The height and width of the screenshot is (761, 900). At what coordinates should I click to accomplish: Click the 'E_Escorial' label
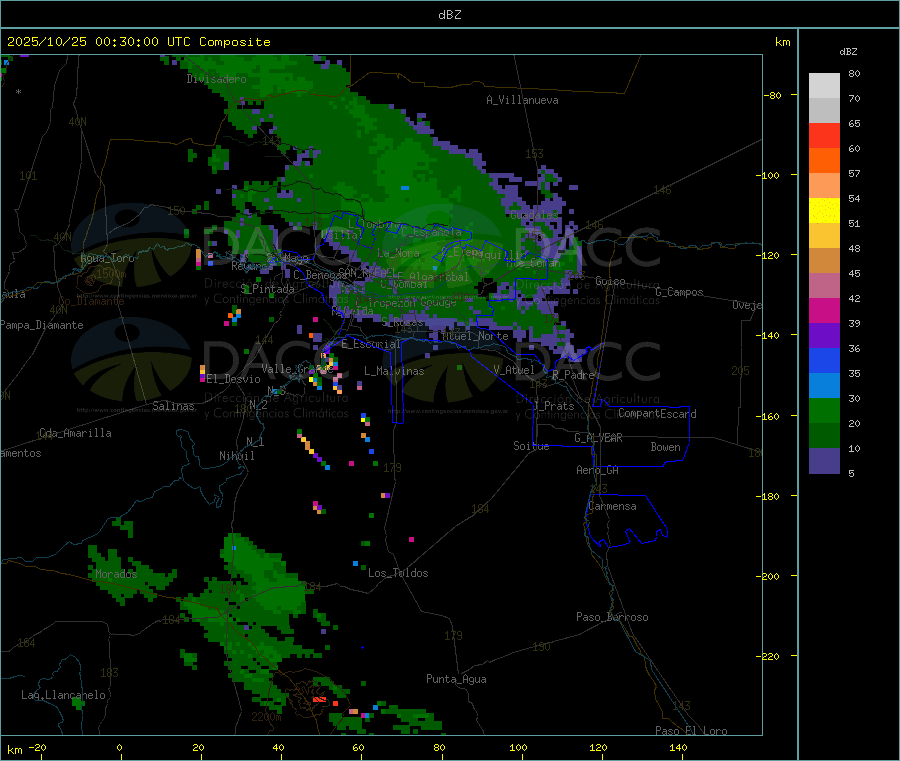371,344
